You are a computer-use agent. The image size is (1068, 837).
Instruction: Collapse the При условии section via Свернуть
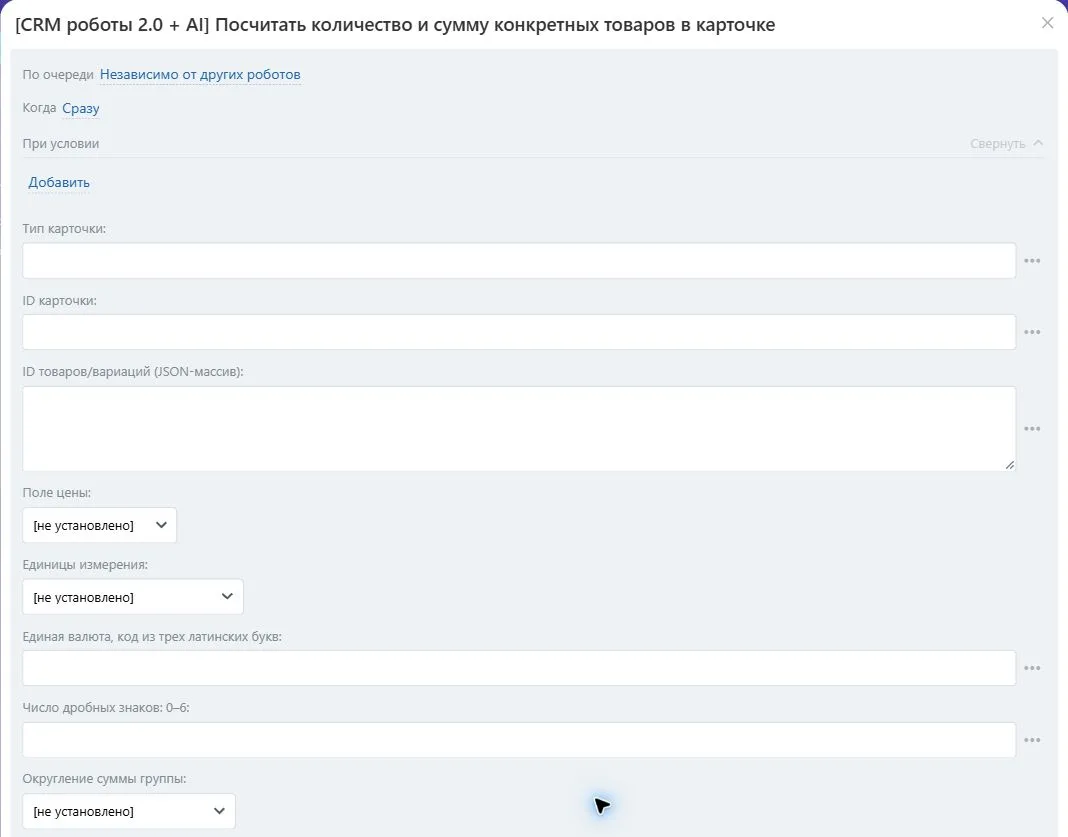coord(1006,144)
